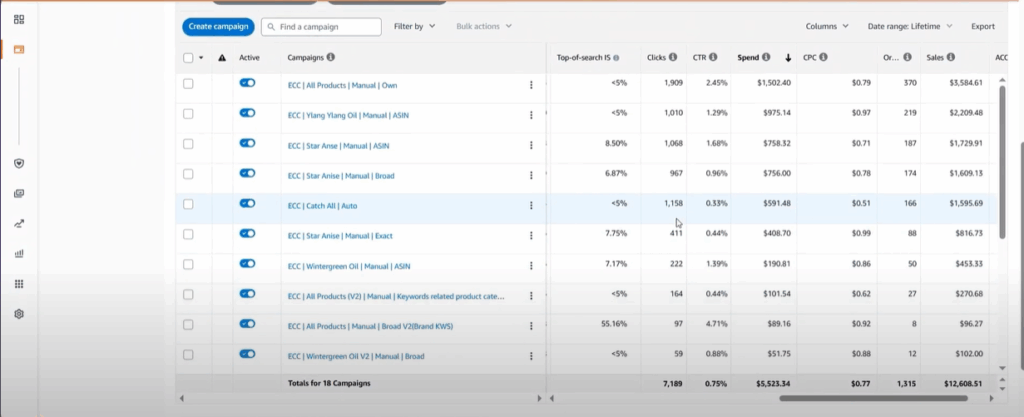This screenshot has width=1024, height=417.
Task: Click the Spend column sort arrow
Action: point(788,57)
